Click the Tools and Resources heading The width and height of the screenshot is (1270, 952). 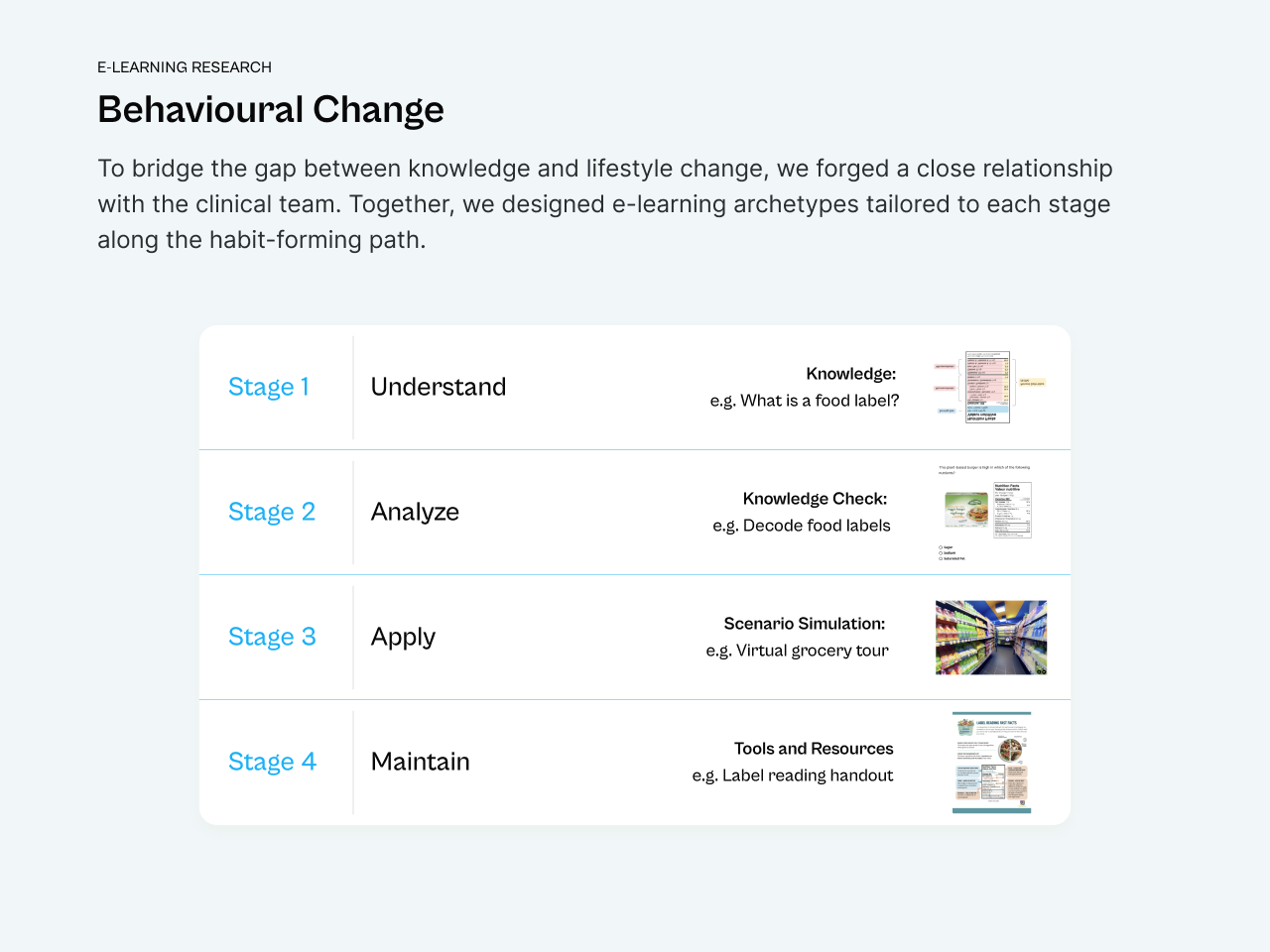tap(814, 749)
